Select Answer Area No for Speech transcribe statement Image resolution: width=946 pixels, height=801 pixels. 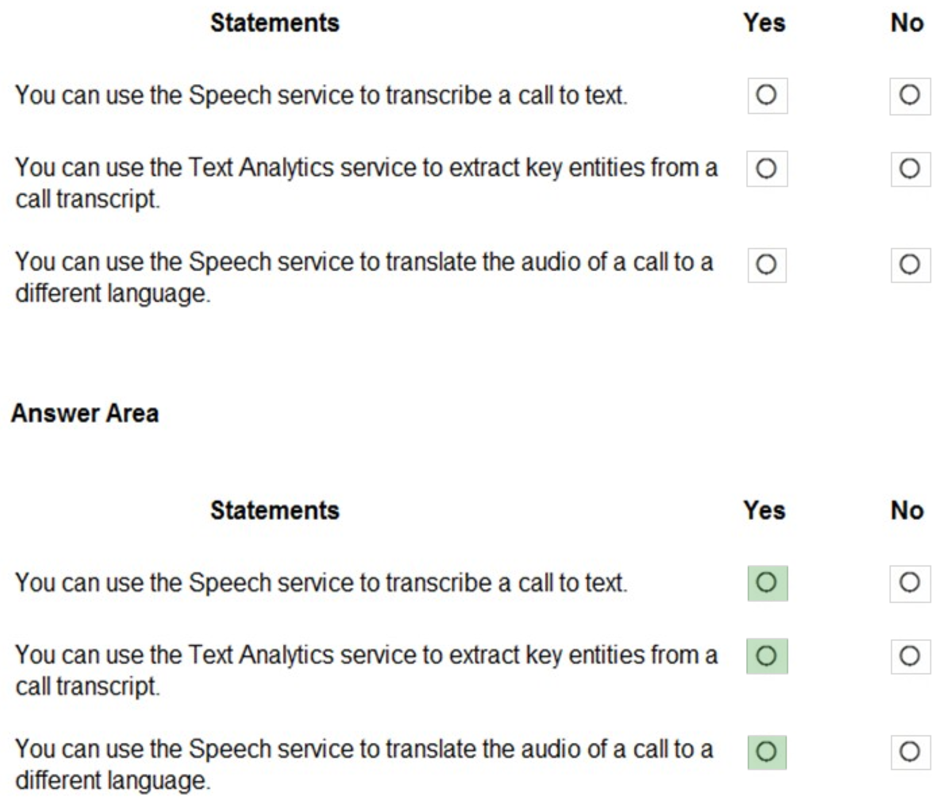click(x=909, y=582)
